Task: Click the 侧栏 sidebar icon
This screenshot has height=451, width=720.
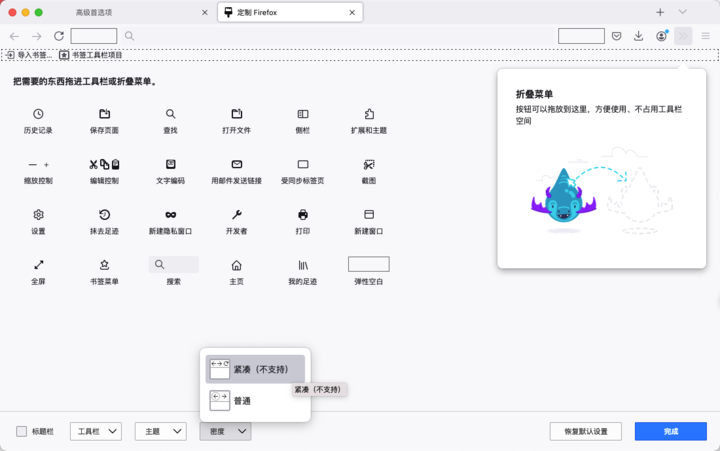Action: pyautogui.click(x=303, y=115)
